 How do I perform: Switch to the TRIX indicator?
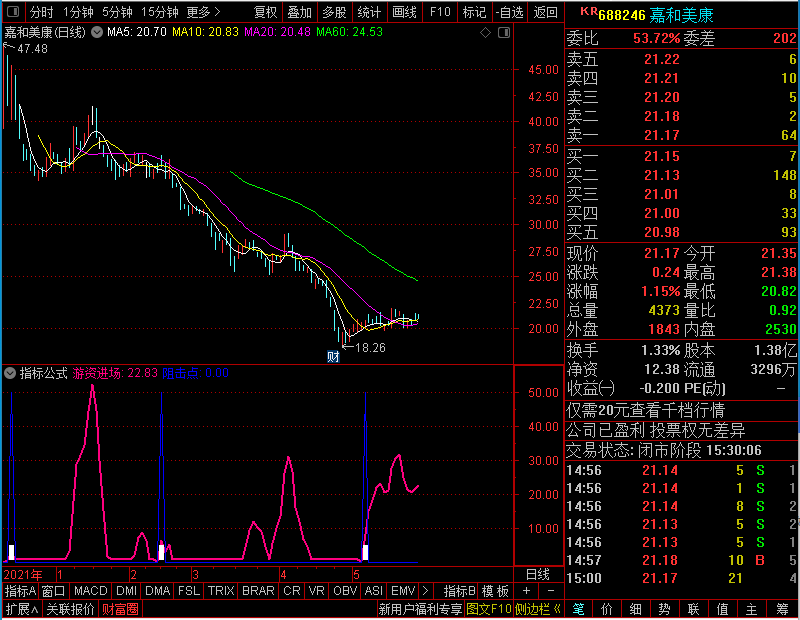click(x=221, y=591)
